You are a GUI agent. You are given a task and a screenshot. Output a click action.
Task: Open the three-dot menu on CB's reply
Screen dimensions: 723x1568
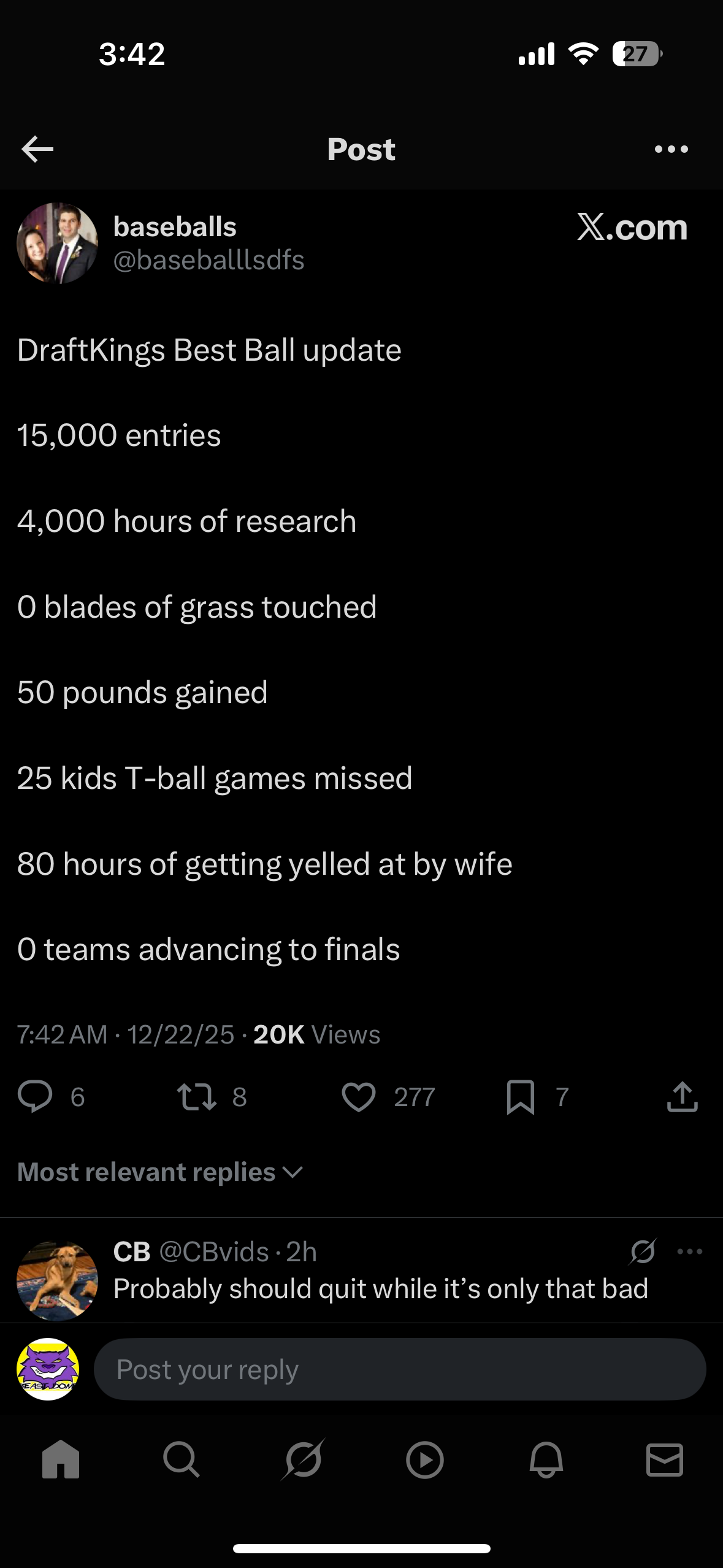(690, 1251)
